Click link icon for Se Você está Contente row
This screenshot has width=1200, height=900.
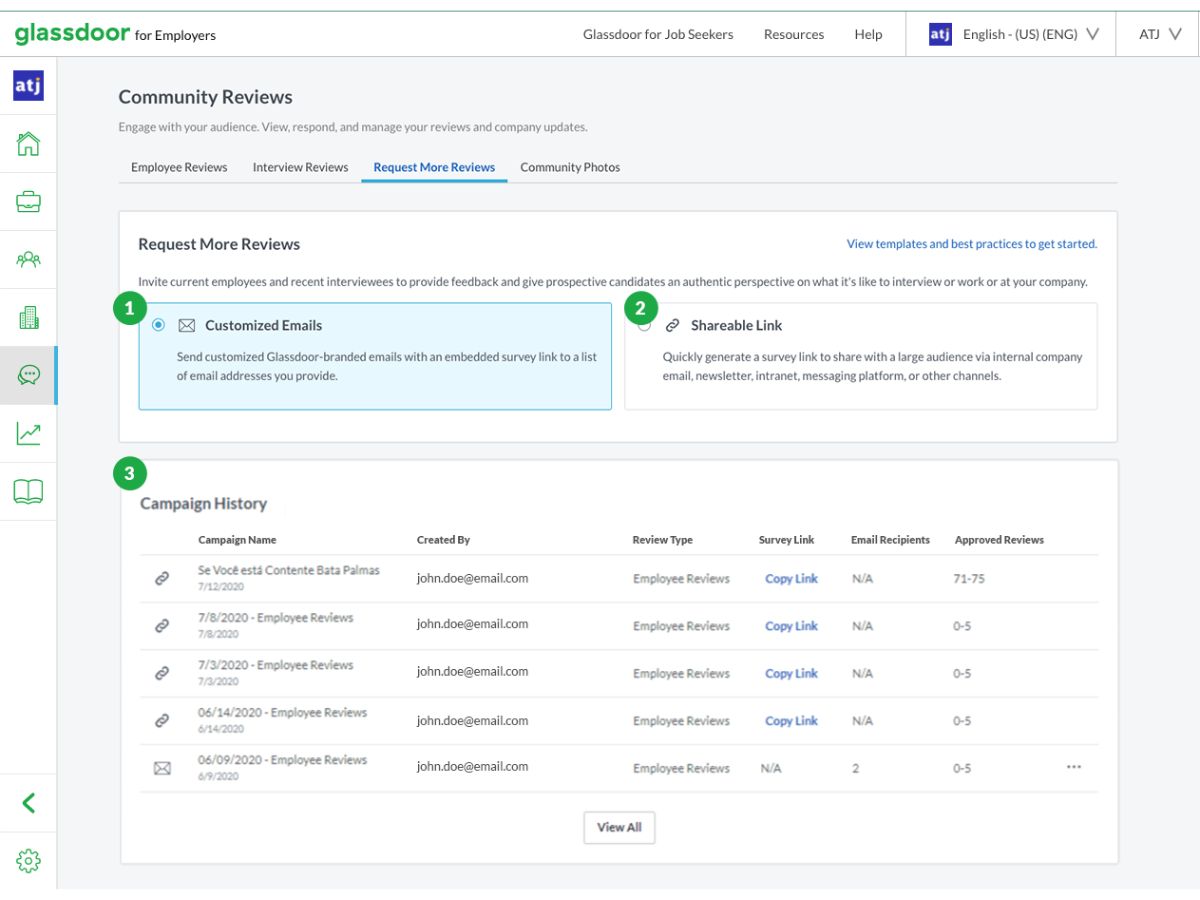click(162, 578)
